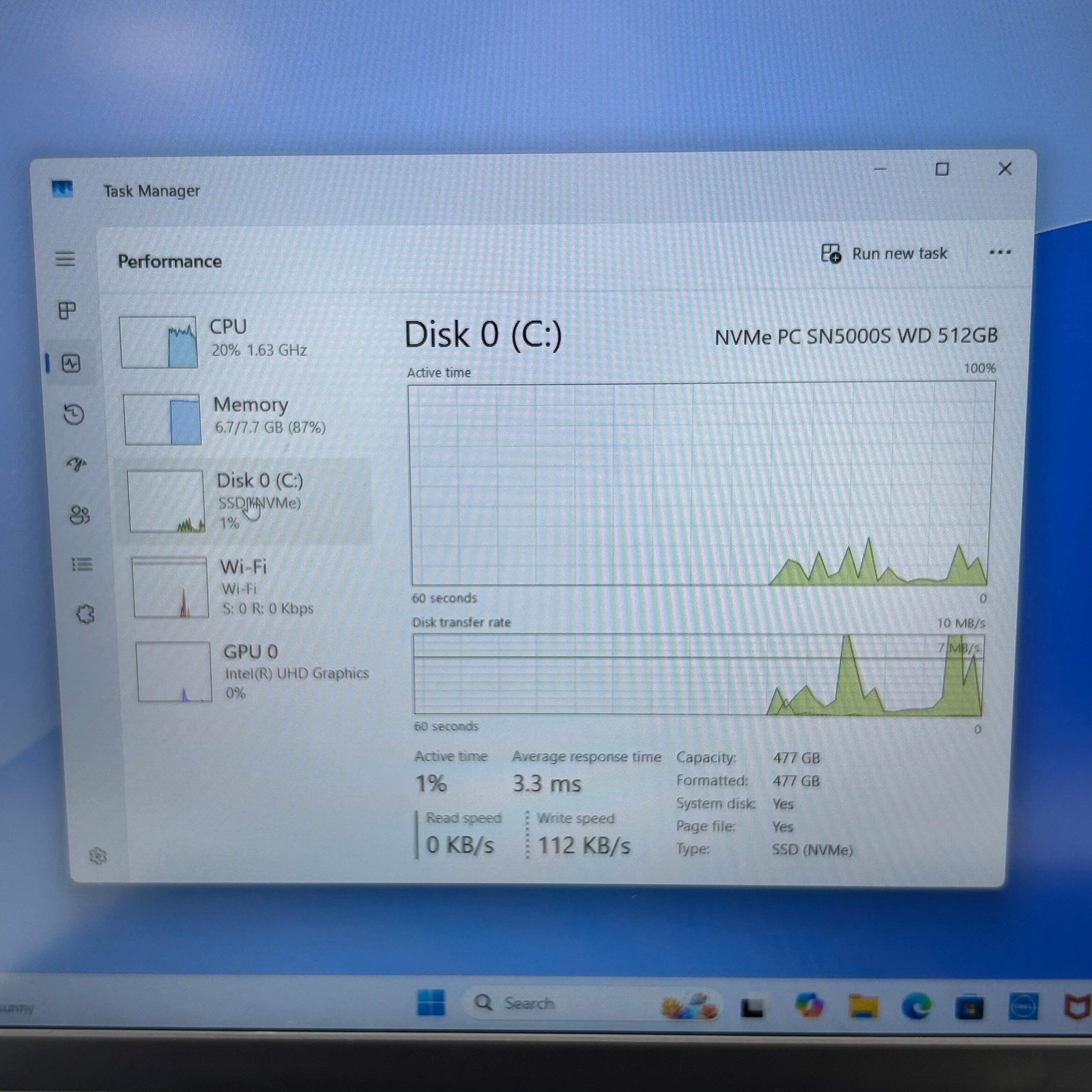Screen dimensions: 1092x1092
Task: Open the three-dot more options menu
Action: tap(1000, 252)
